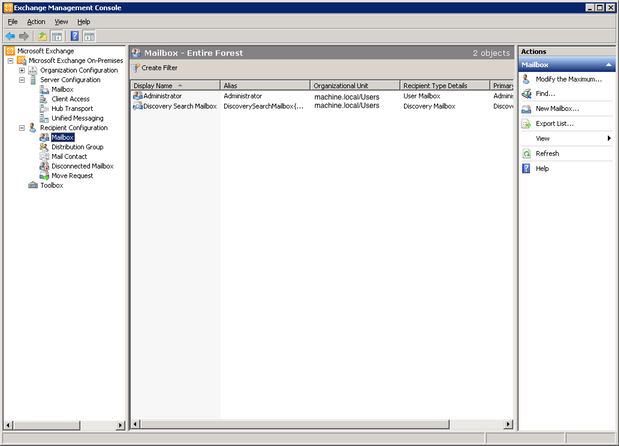Click the Recipient Configuration person icon

[x=33, y=128]
